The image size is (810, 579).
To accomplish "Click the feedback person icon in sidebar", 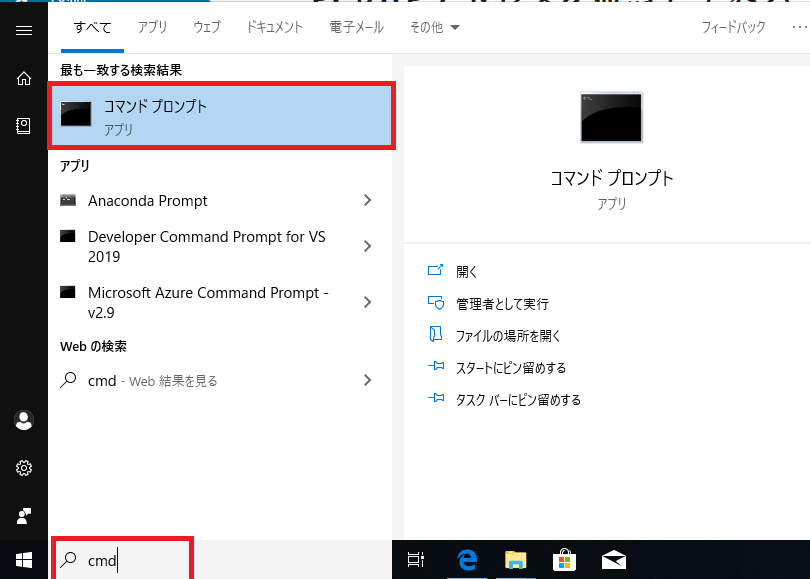I will pyautogui.click(x=24, y=515).
